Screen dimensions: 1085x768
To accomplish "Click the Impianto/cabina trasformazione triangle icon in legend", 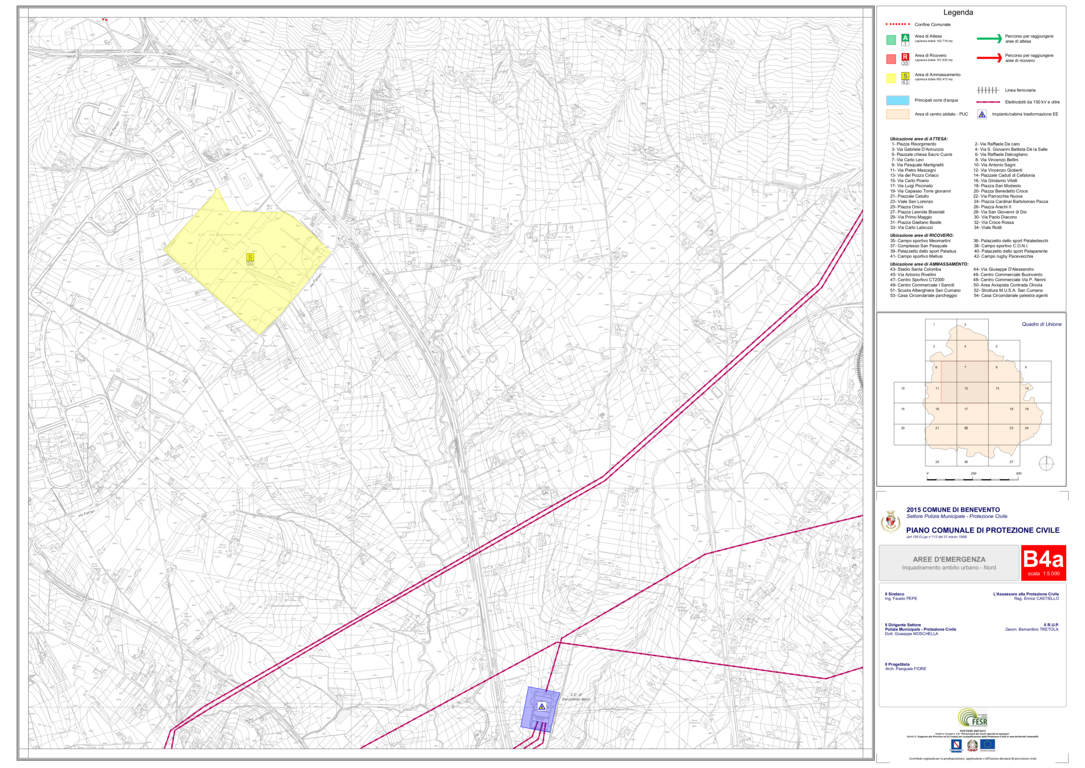I will [x=982, y=114].
